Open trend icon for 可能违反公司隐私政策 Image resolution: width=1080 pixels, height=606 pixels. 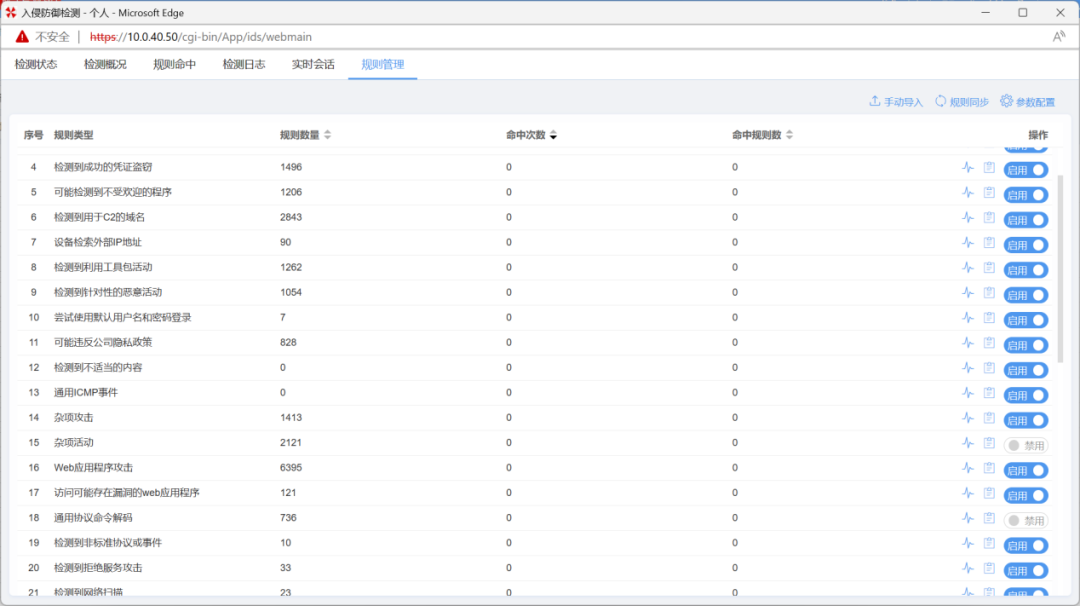pyautogui.click(x=968, y=342)
